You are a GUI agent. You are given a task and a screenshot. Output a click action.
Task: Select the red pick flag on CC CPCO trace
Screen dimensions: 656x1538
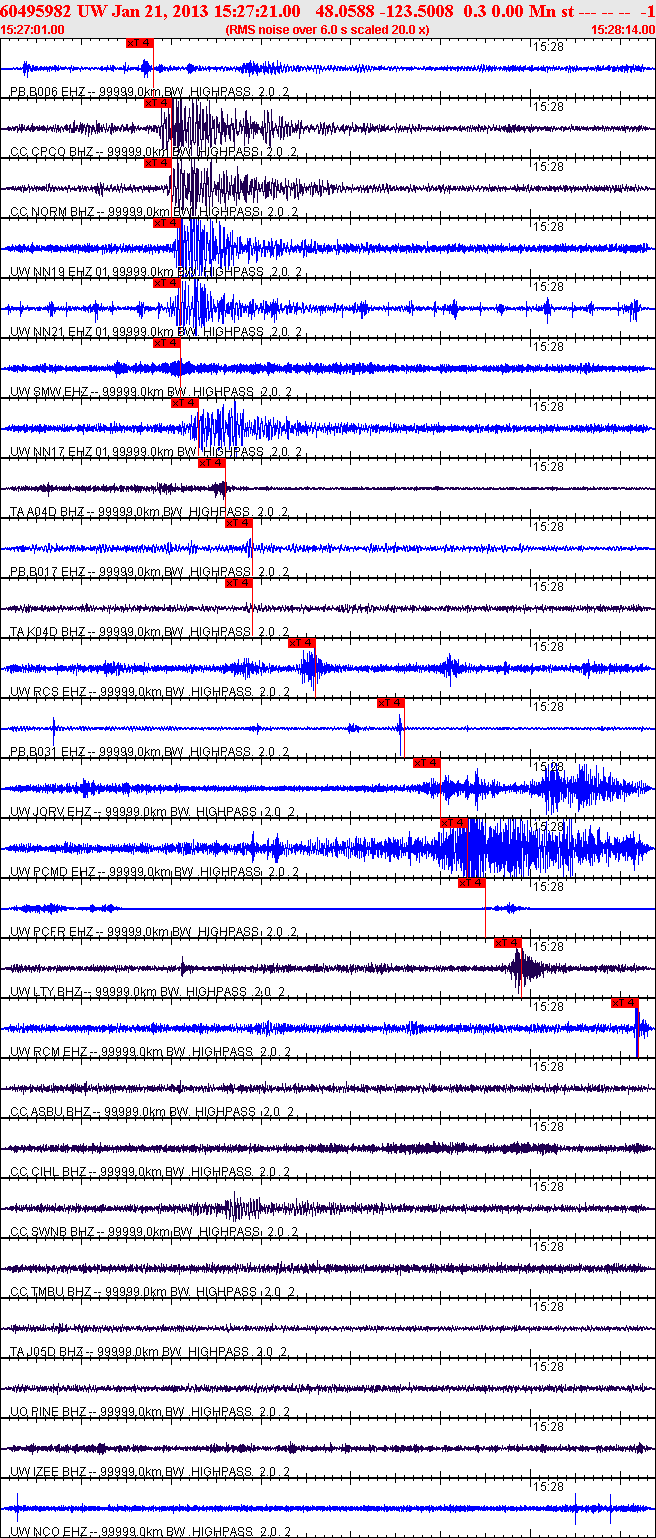(x=158, y=103)
